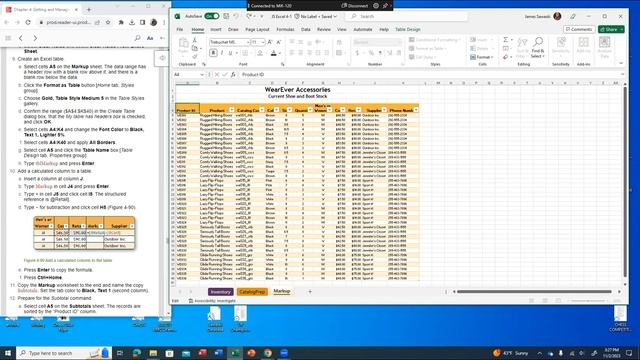Screen dimensions: 640x360
Task: Click the Comments button
Action: 579,29
